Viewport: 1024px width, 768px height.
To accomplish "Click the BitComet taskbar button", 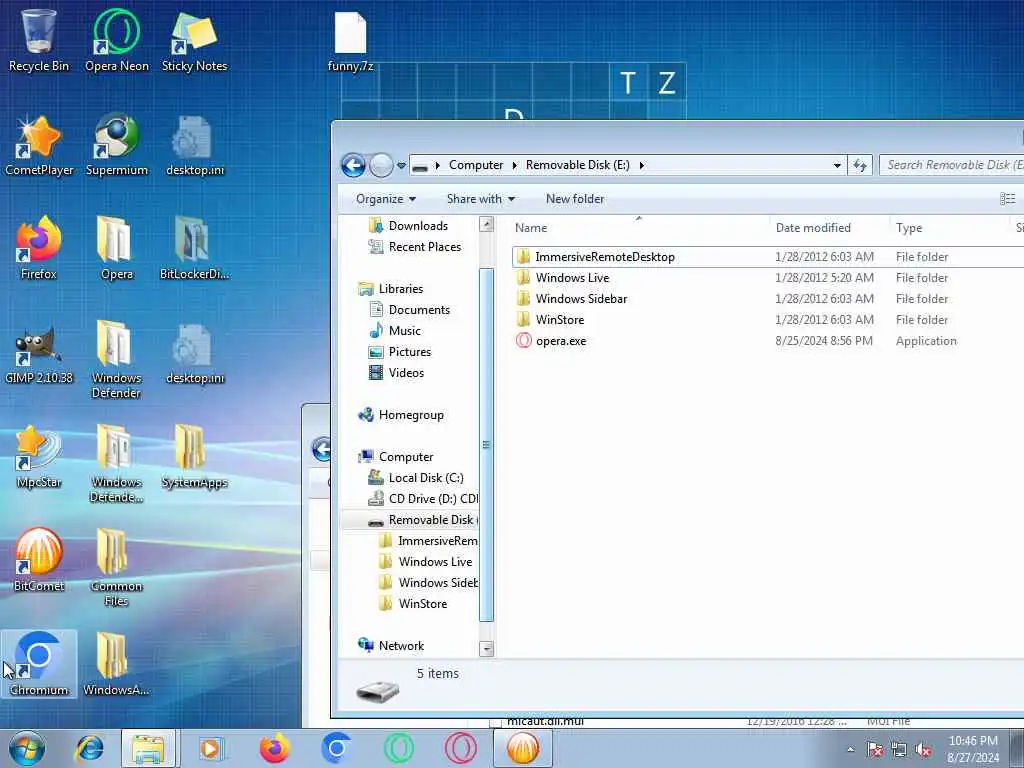I will pos(523,748).
